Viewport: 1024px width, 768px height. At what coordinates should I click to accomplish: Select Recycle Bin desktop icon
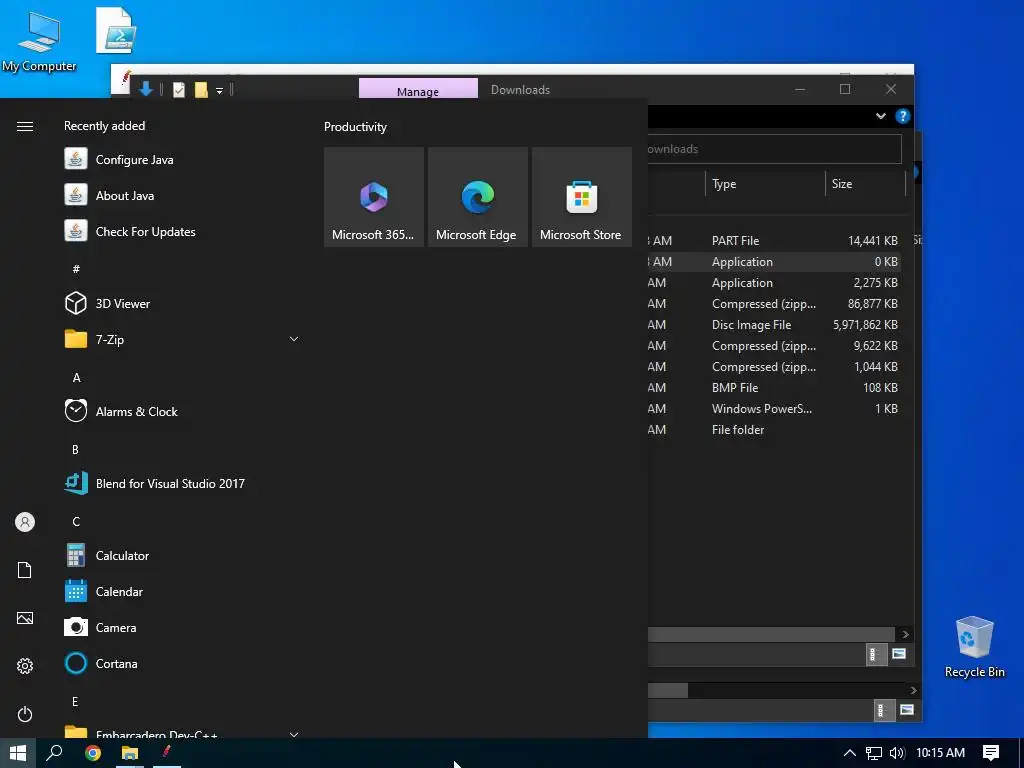click(x=974, y=648)
